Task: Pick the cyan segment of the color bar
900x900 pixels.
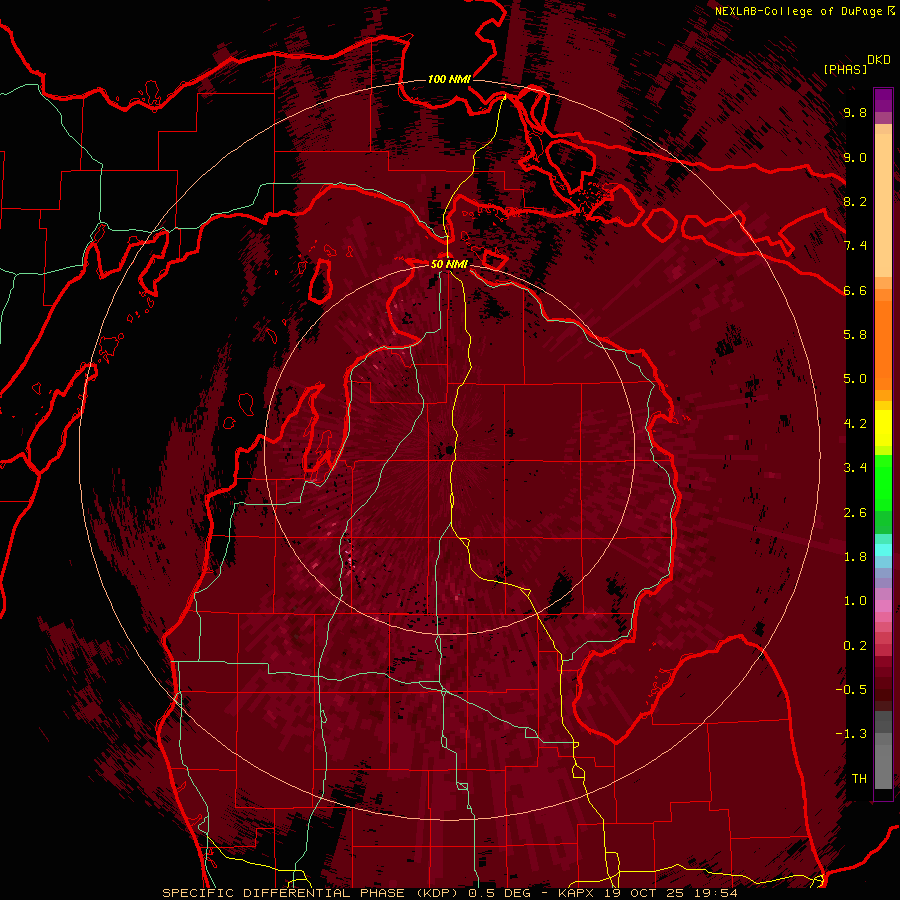Action: tap(883, 550)
